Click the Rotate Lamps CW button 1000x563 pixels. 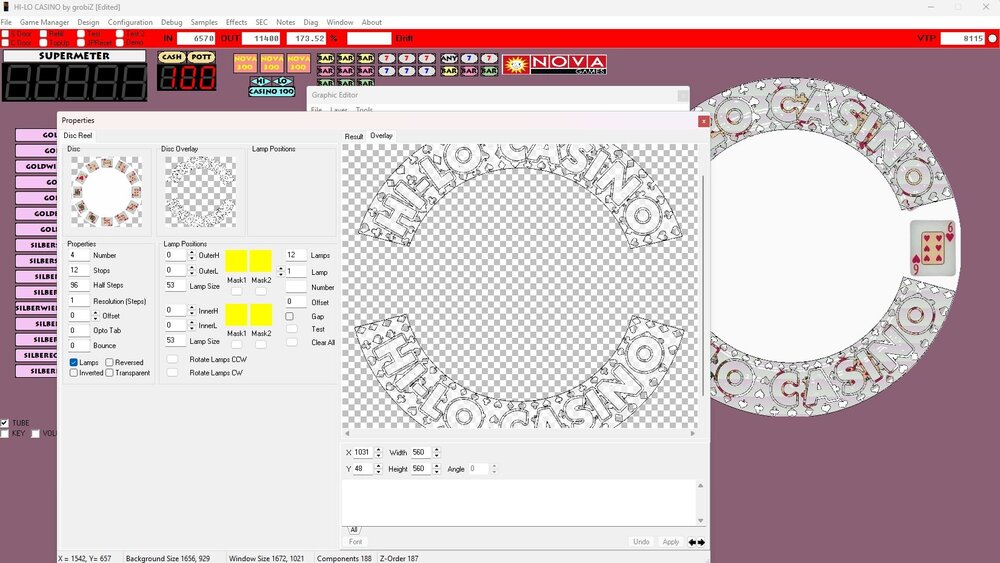(x=173, y=372)
